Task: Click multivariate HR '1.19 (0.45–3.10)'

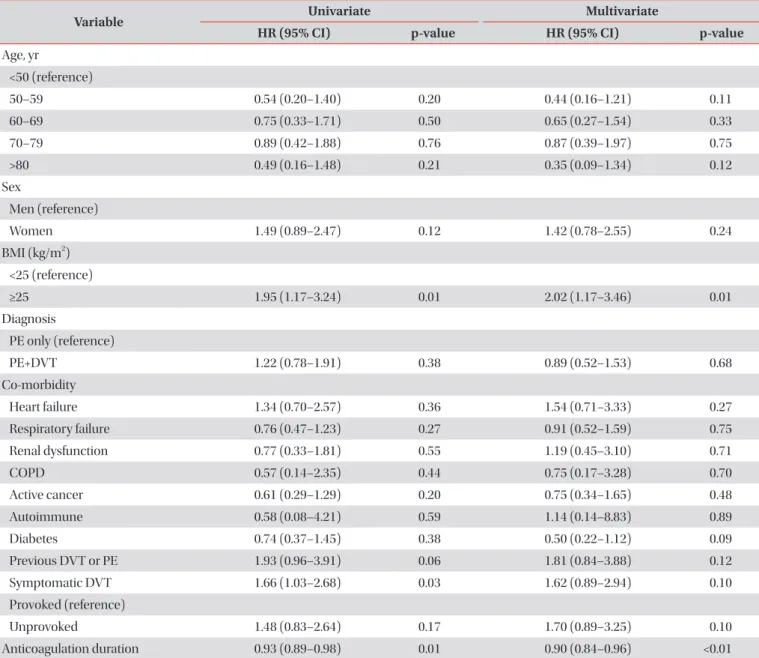Action: click(x=588, y=451)
